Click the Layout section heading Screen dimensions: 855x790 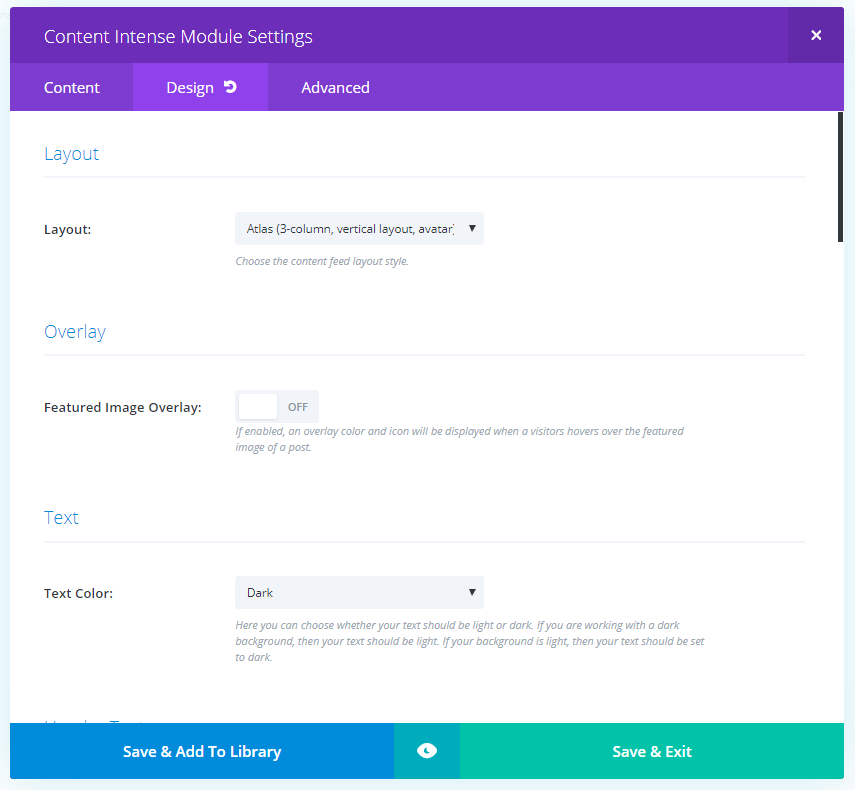(72, 154)
